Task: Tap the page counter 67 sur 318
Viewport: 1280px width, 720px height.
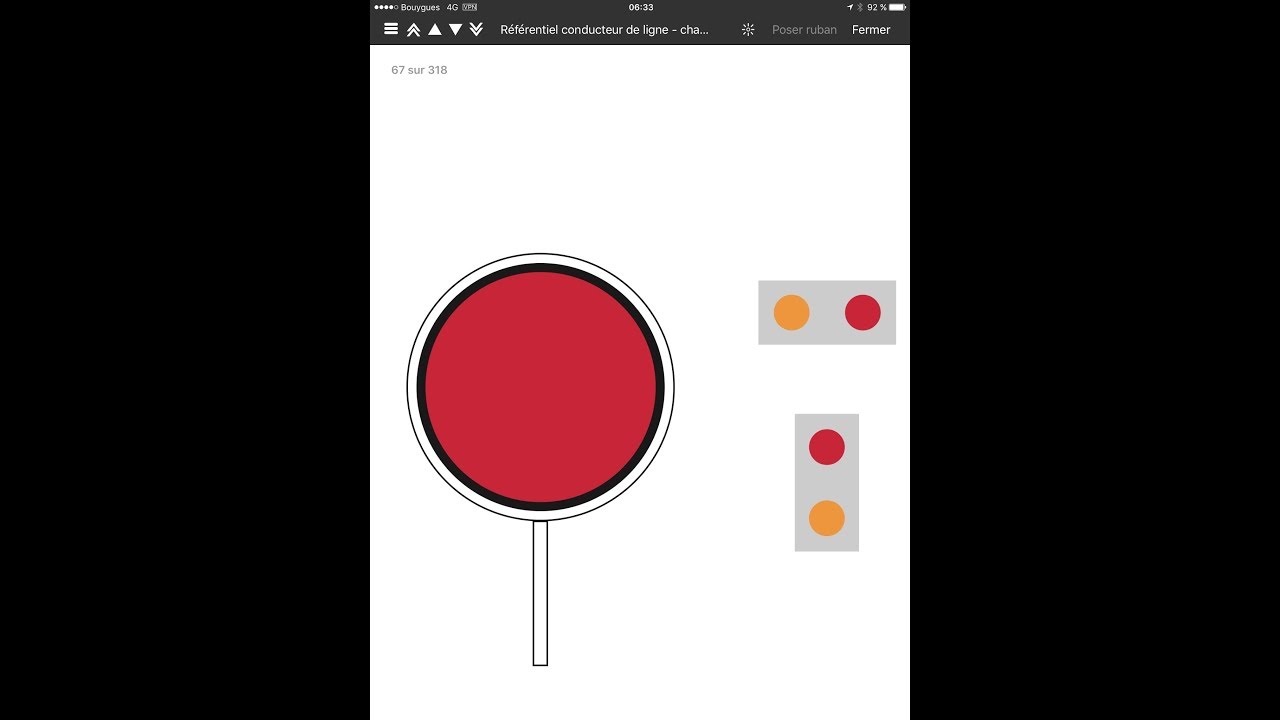Action: [x=419, y=70]
